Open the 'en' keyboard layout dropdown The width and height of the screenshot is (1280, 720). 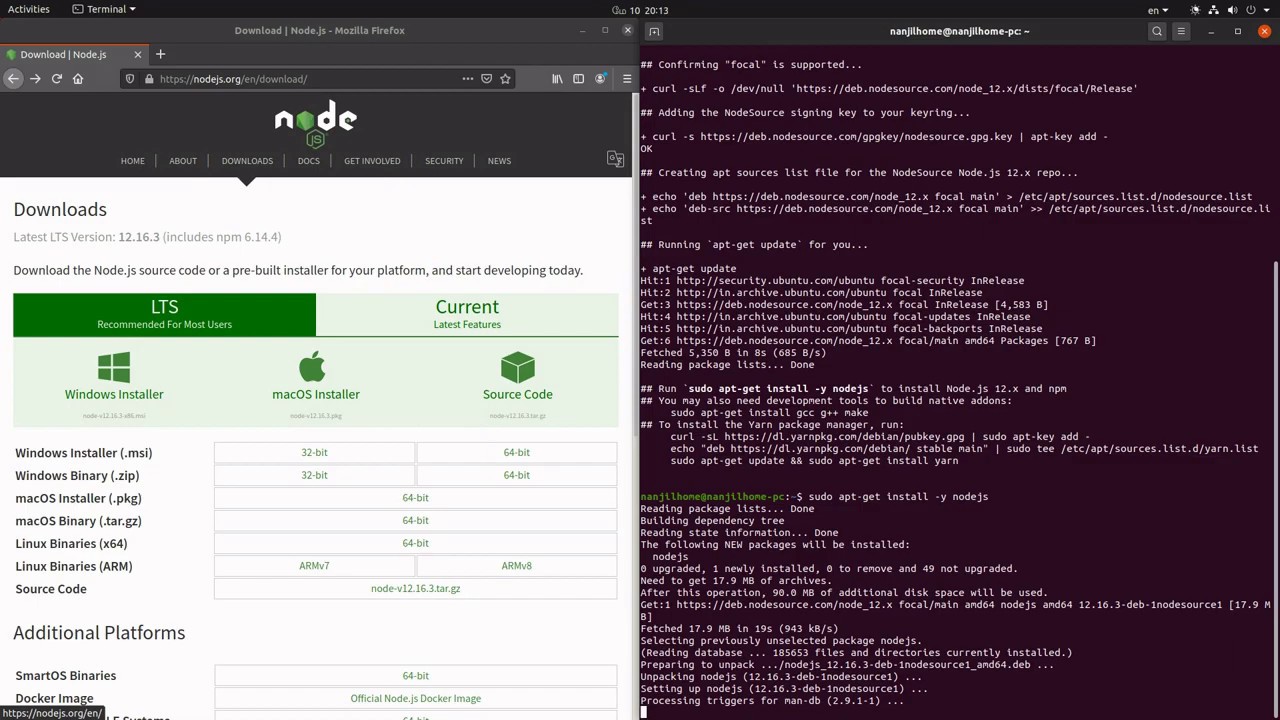pyautogui.click(x=1158, y=10)
